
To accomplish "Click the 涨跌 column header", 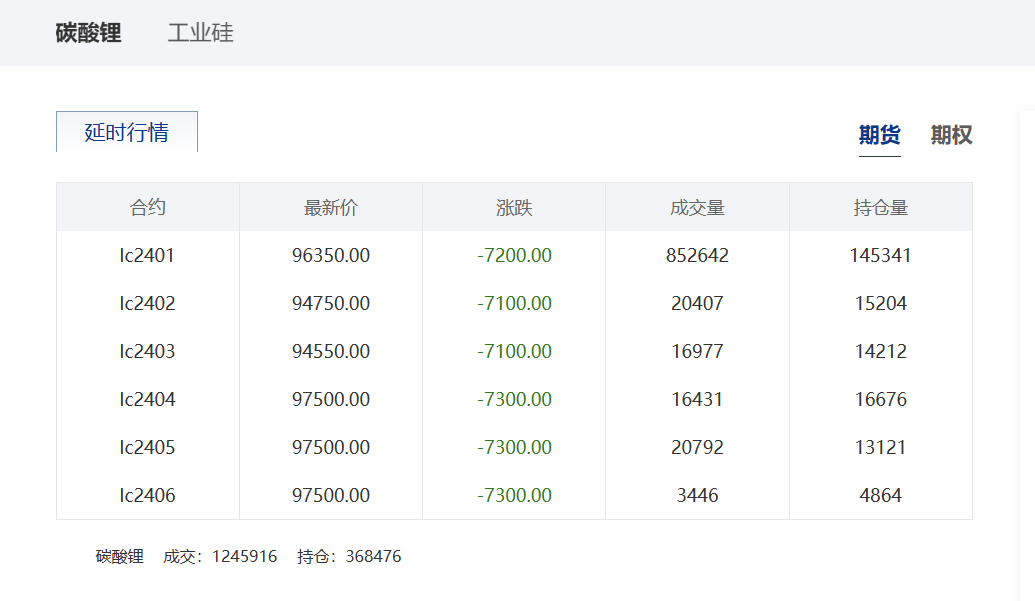I will (x=514, y=208).
